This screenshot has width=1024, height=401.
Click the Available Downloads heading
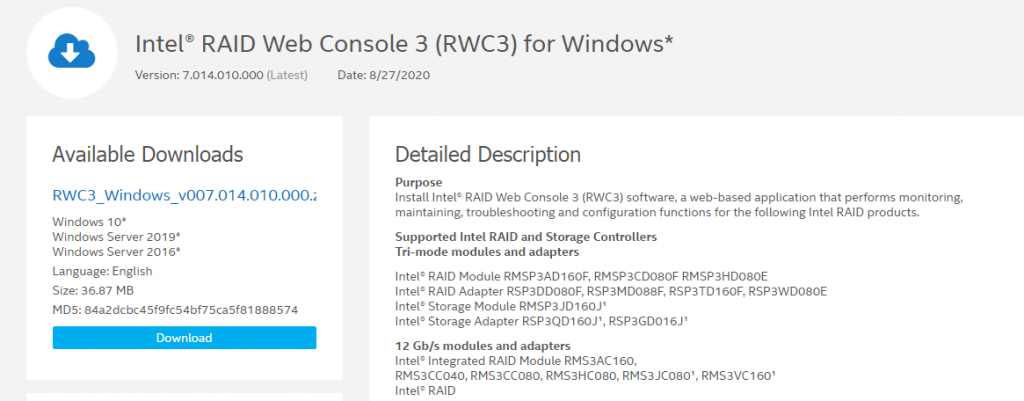[148, 155]
